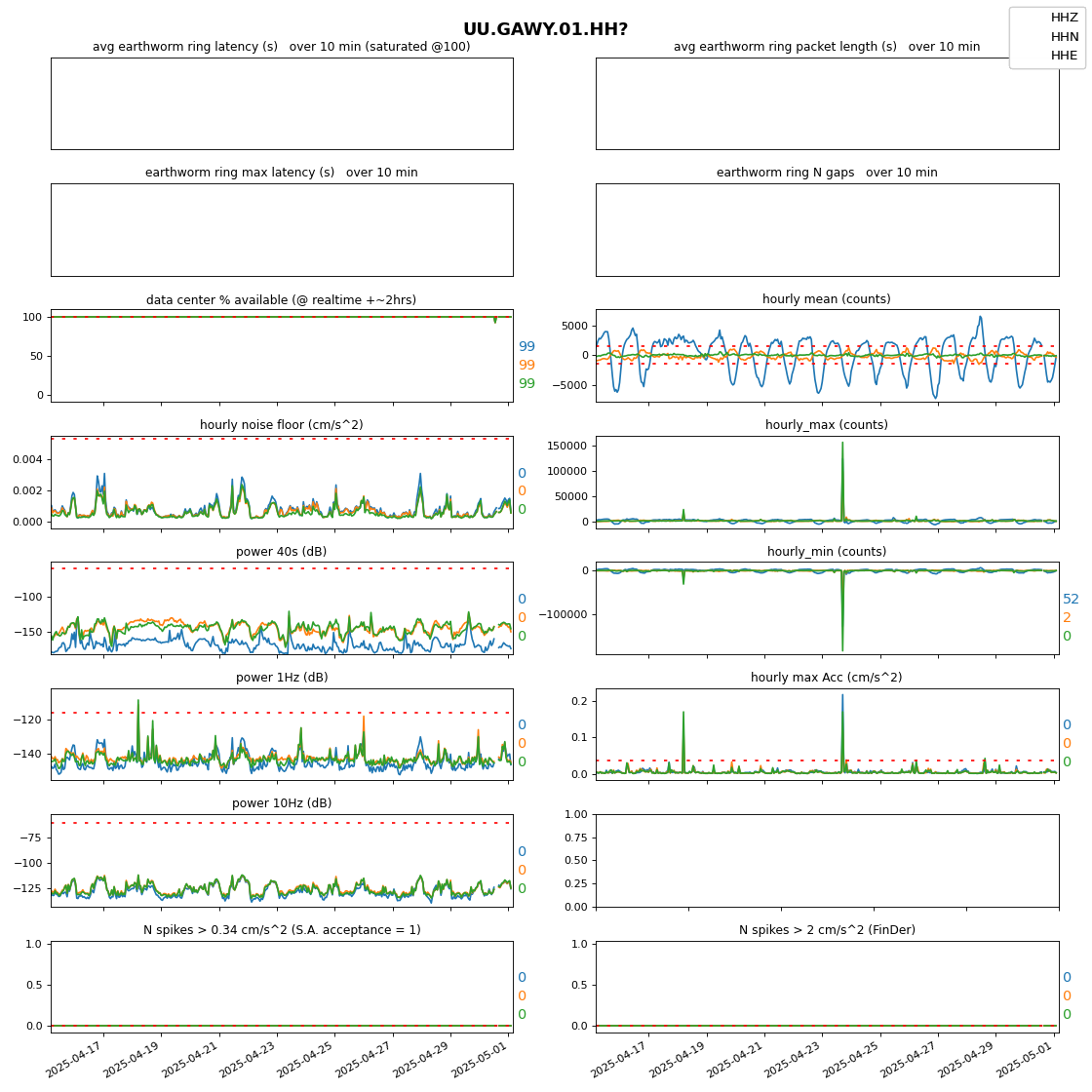
Task: Click the 150000 tick label on hourly_max axis
Action: [x=566, y=447]
